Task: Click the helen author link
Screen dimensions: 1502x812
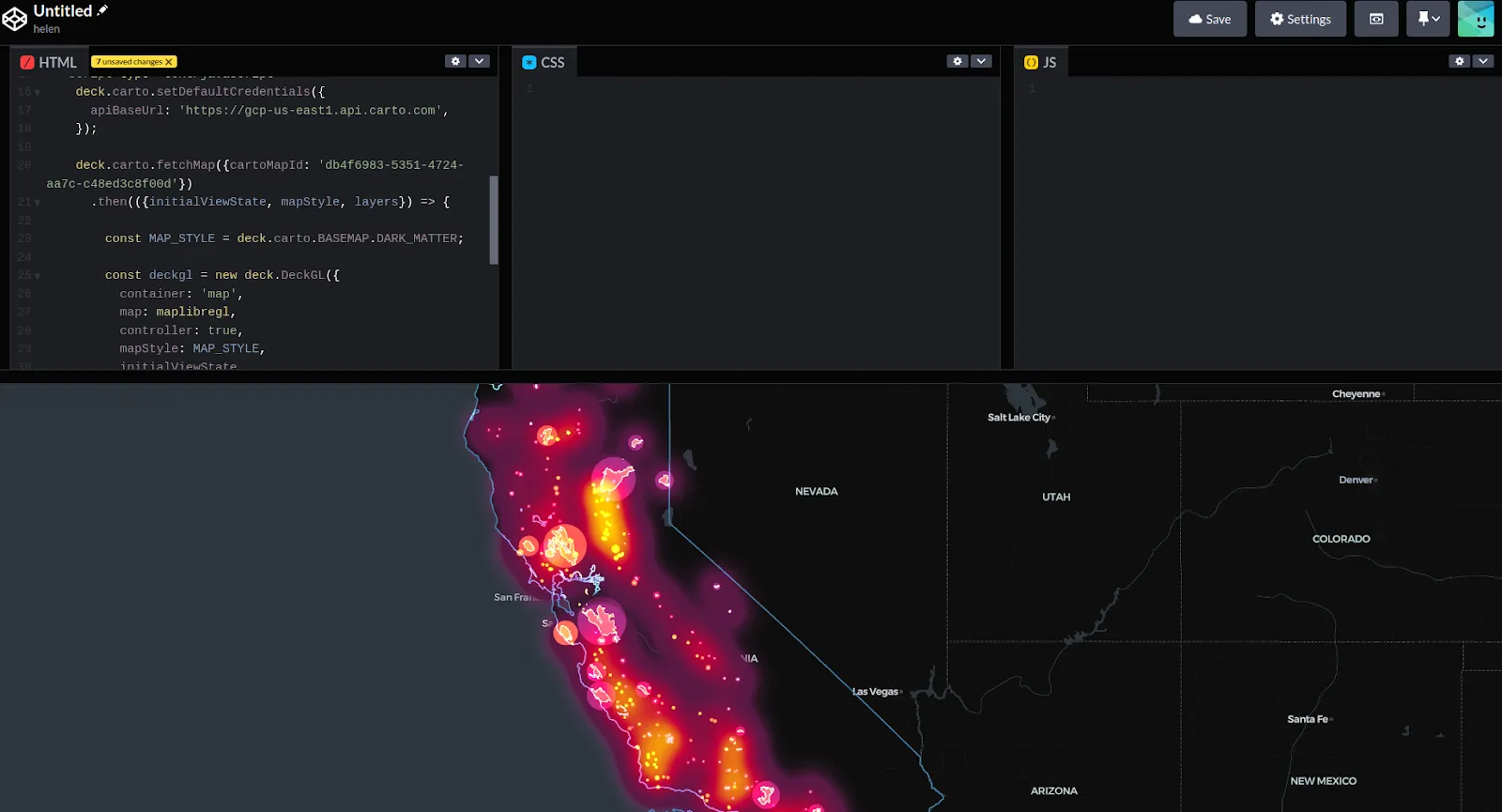Action: [x=46, y=29]
